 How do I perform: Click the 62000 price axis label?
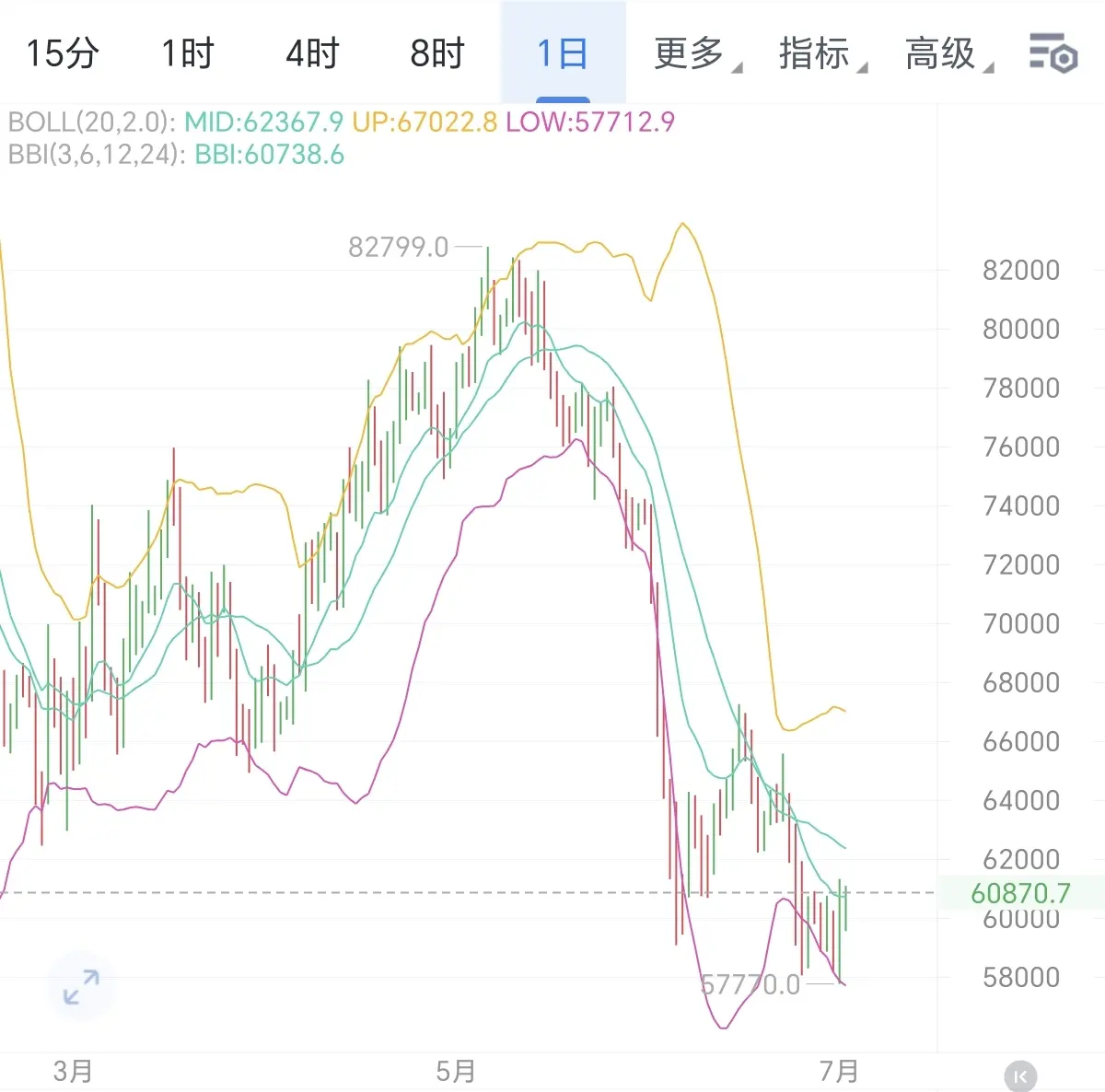click(1020, 859)
